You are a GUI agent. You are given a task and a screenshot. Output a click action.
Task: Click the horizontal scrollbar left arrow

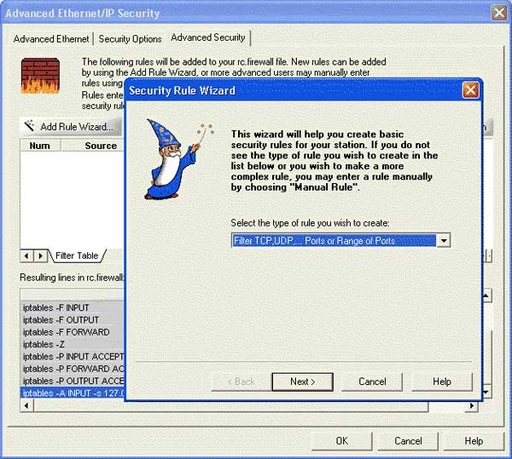tap(27, 406)
